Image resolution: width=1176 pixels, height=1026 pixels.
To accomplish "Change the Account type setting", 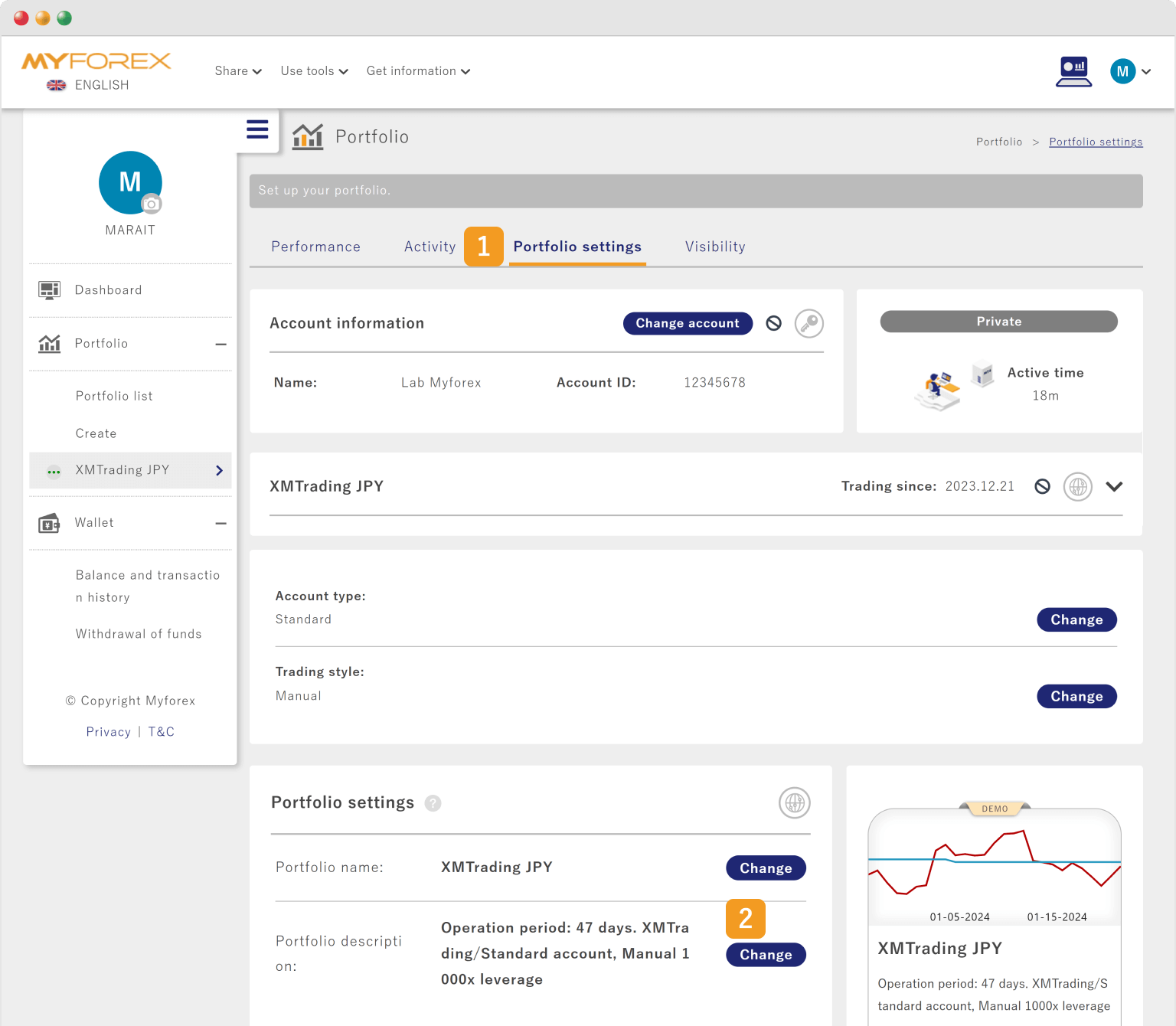I will coord(1076,619).
